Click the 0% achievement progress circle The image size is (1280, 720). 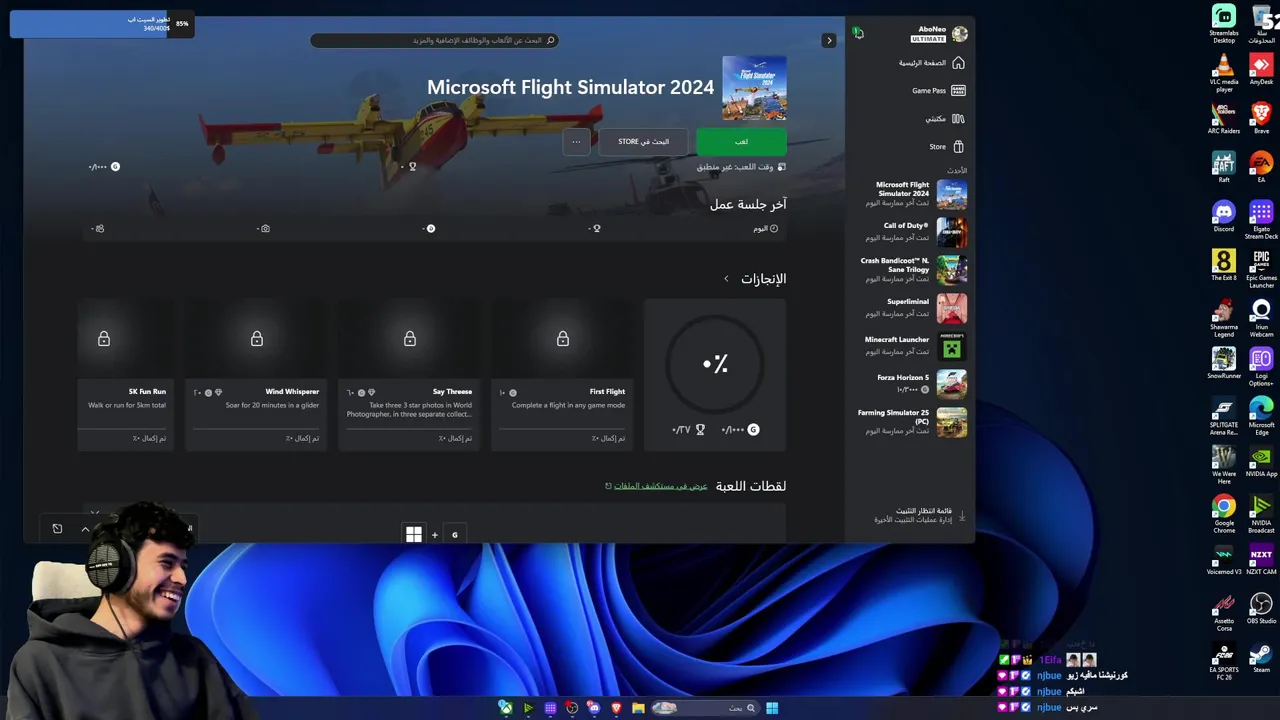coord(715,364)
